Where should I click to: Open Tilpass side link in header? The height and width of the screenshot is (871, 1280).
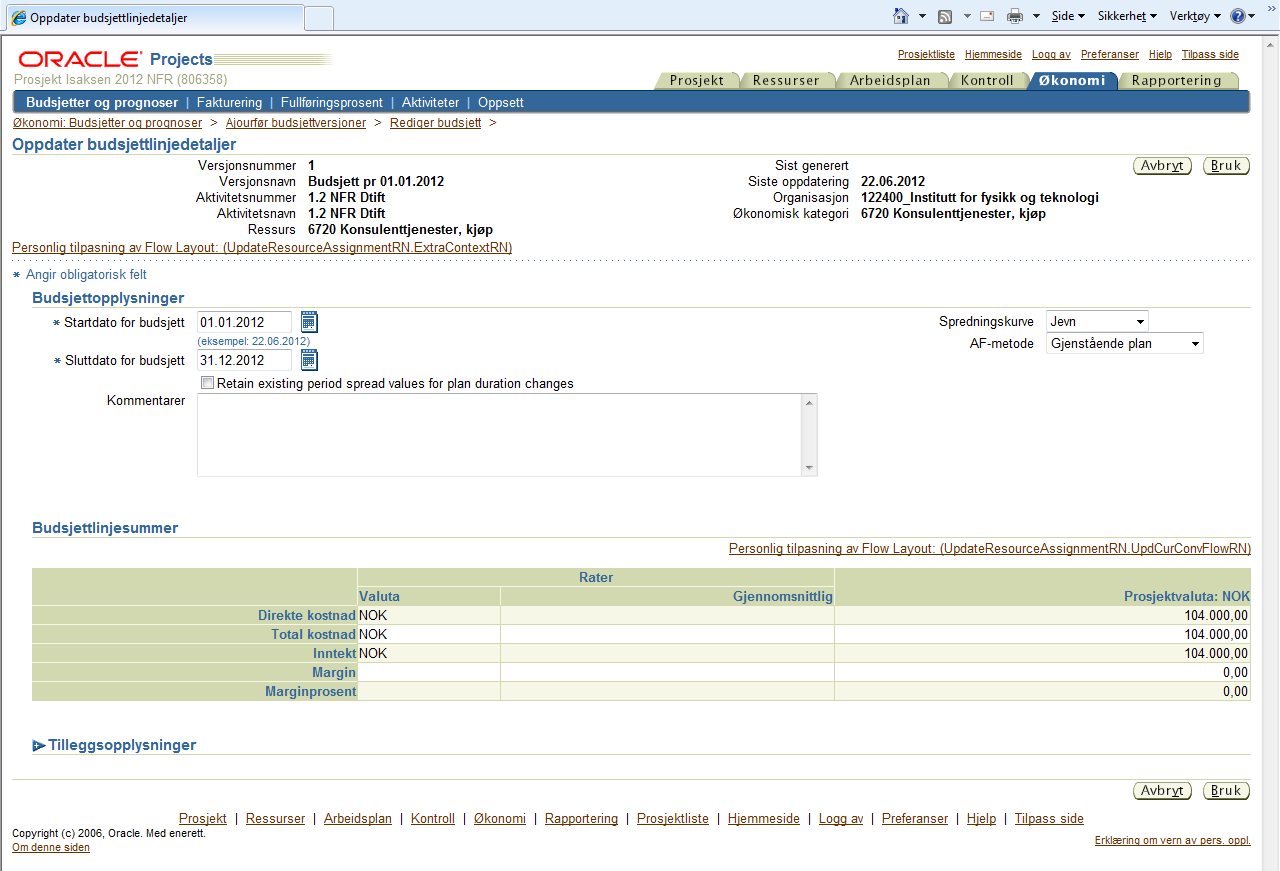pyautogui.click(x=1210, y=55)
